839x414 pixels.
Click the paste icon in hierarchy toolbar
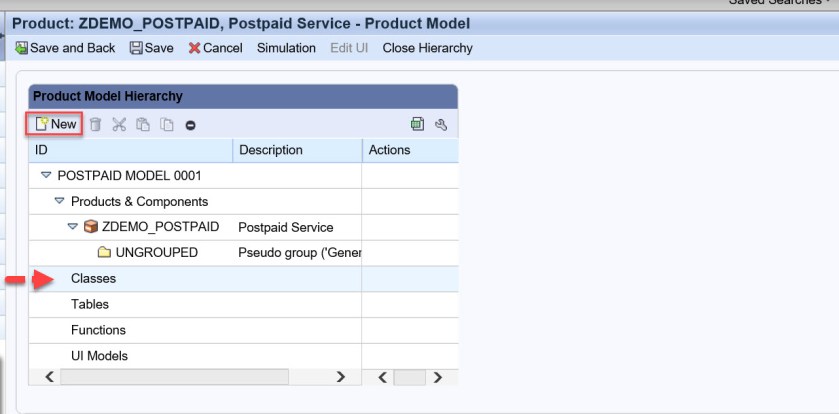[x=166, y=125]
